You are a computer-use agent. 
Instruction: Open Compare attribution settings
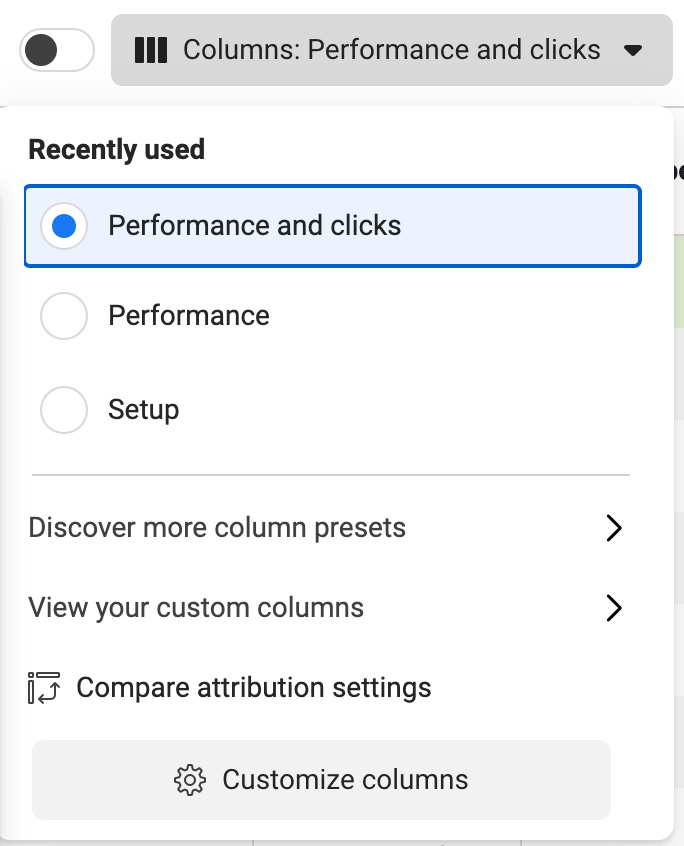tap(253, 688)
